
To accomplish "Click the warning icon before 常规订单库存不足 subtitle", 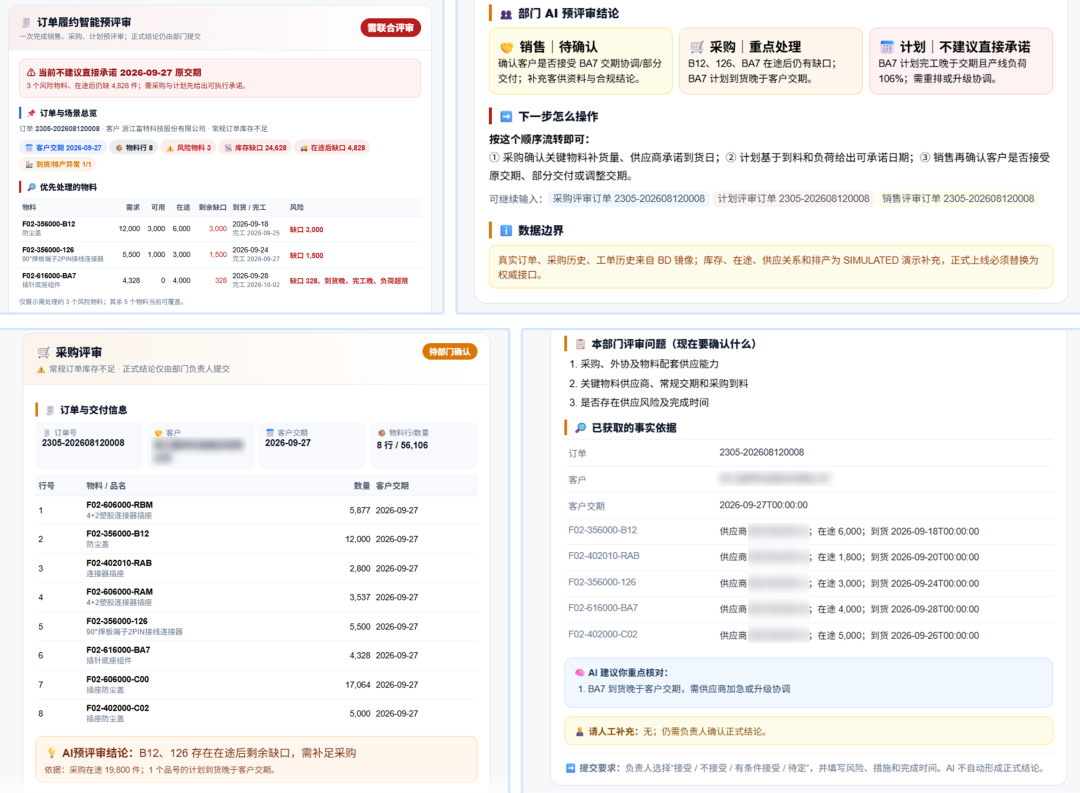I will click(x=41, y=369).
